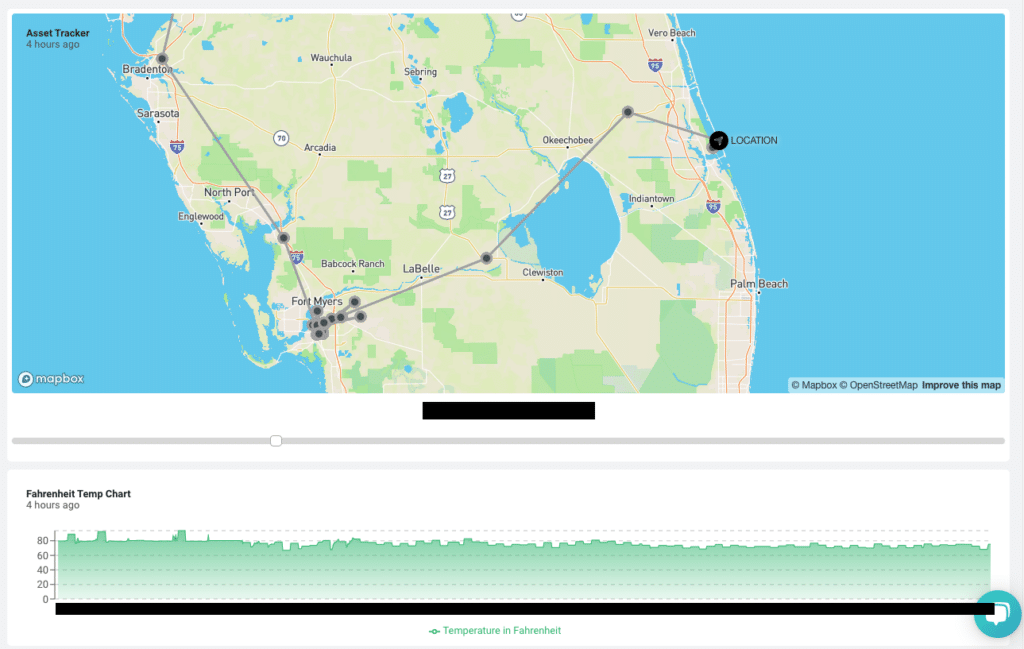Click the marker between Sarasota and Fort Myers
1024x649 pixels.
click(284, 238)
